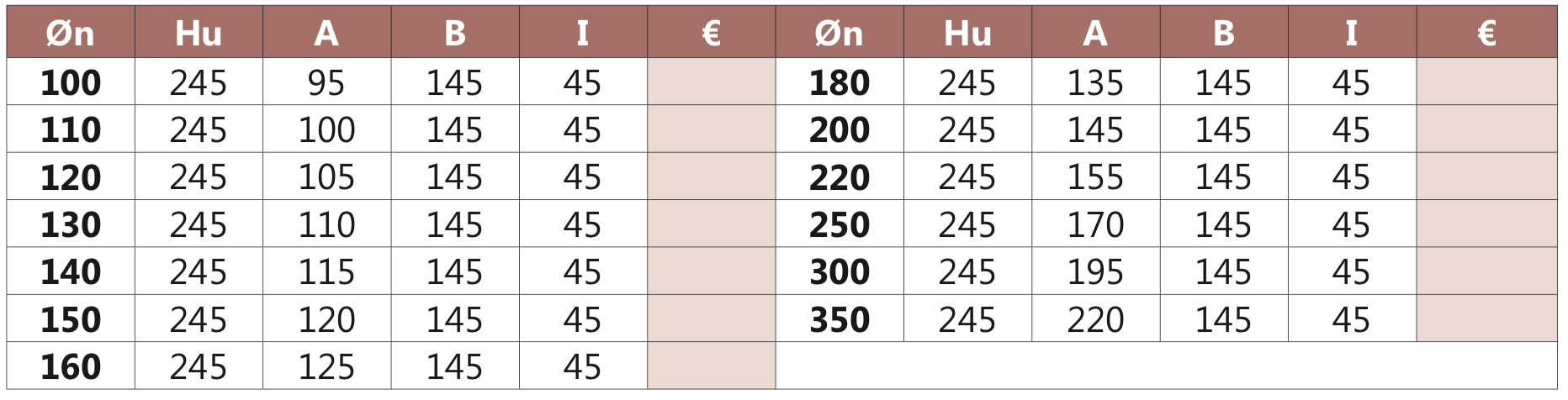Click the 350 diameter cell

pyautogui.click(x=840, y=319)
